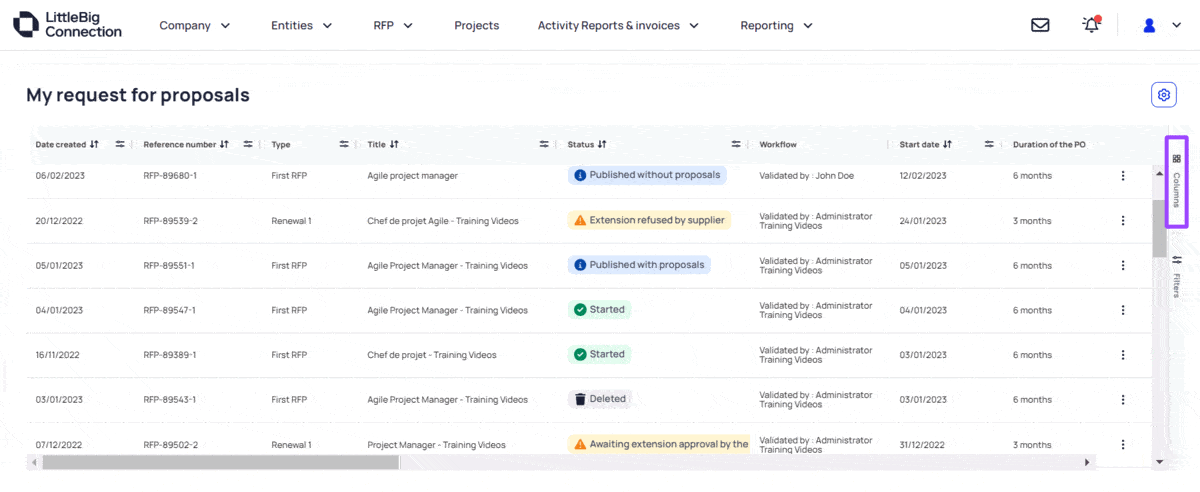Open row actions menu for RFP-89502-2

[x=1123, y=445]
